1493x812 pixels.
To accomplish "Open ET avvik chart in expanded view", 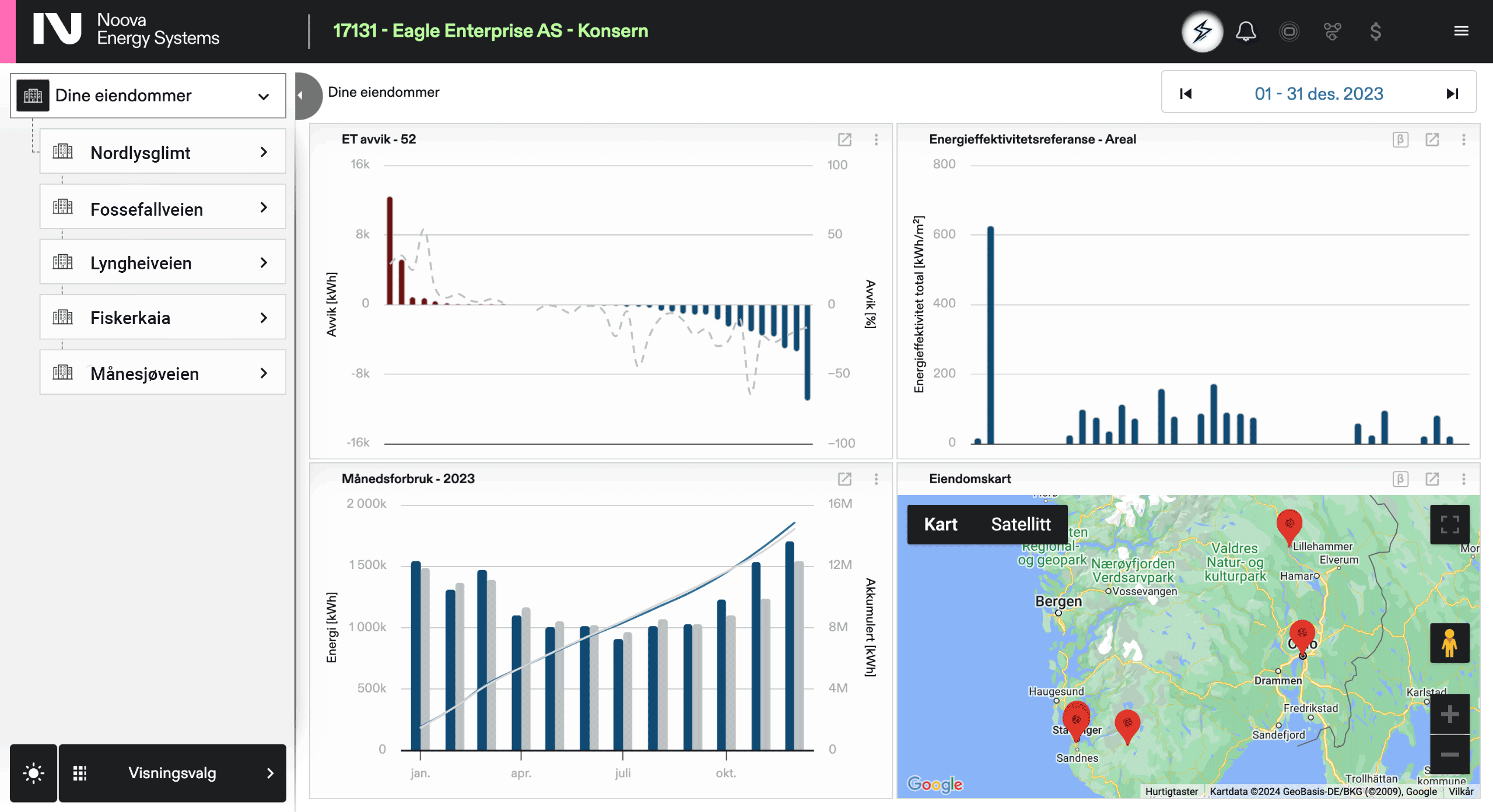I will [x=844, y=139].
